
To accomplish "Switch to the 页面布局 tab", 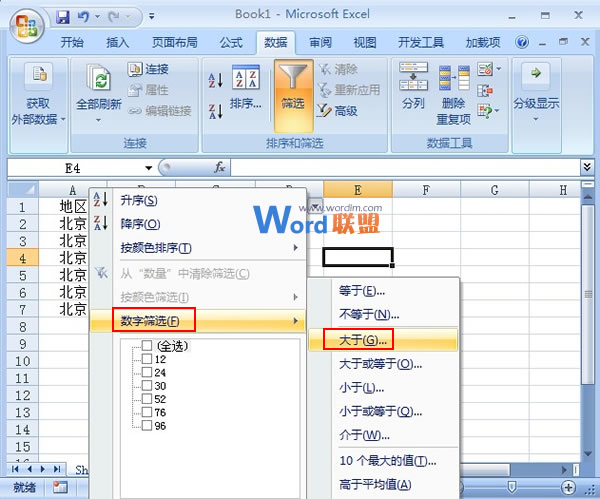I will click(174, 42).
